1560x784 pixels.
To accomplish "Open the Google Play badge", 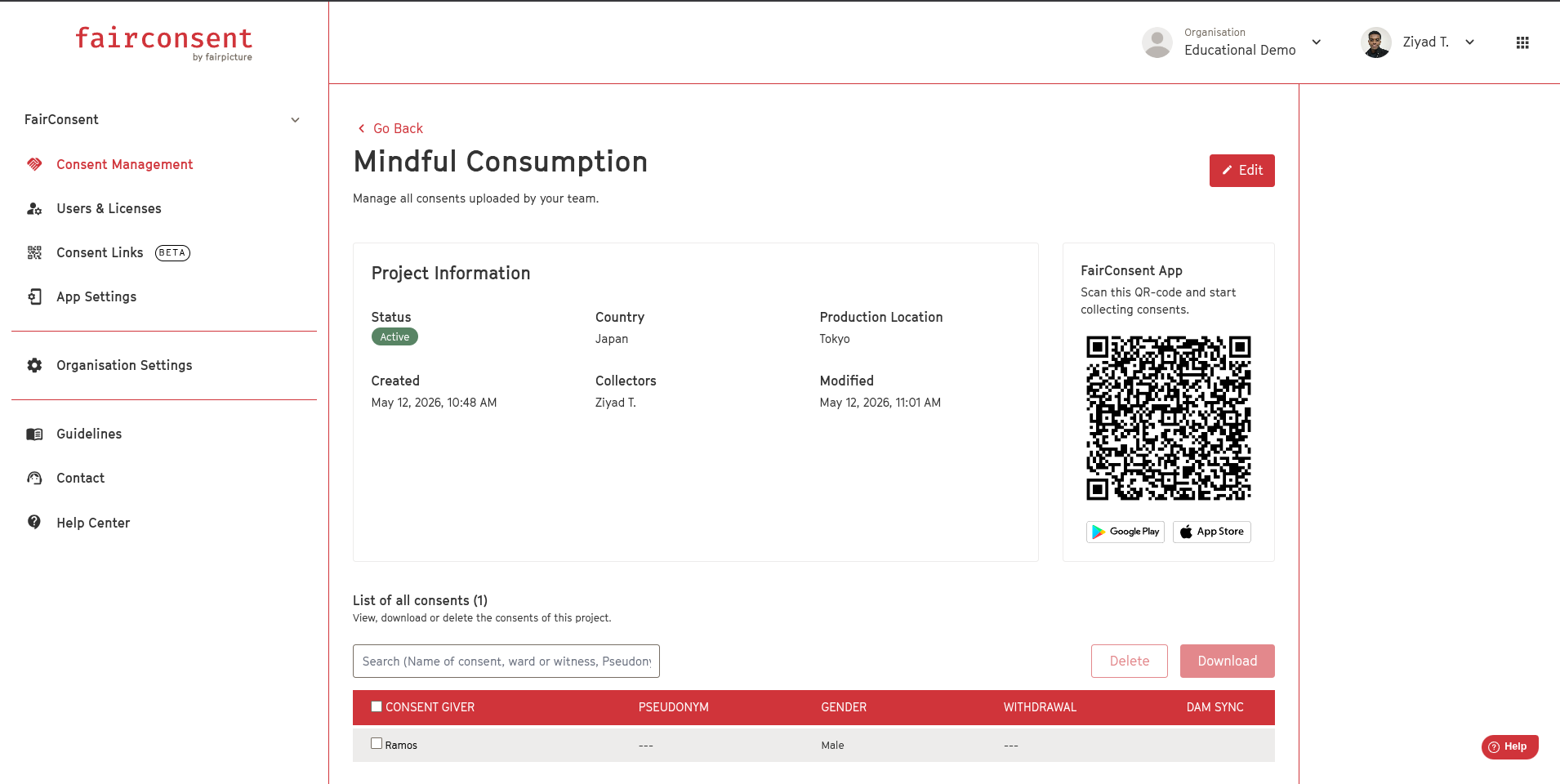I will click(1125, 532).
